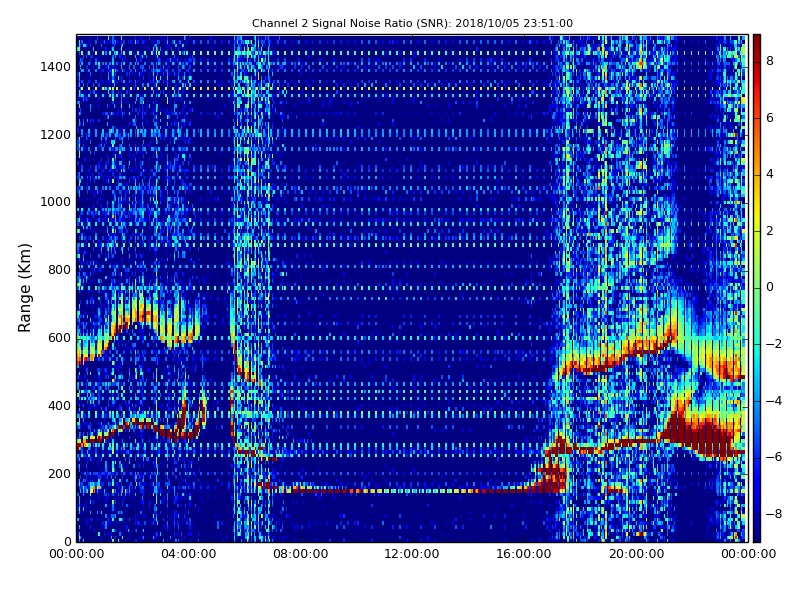This screenshot has width=800, height=600.
Task: Click the 08:00:00 time tick label
Action: pyautogui.click(x=301, y=554)
